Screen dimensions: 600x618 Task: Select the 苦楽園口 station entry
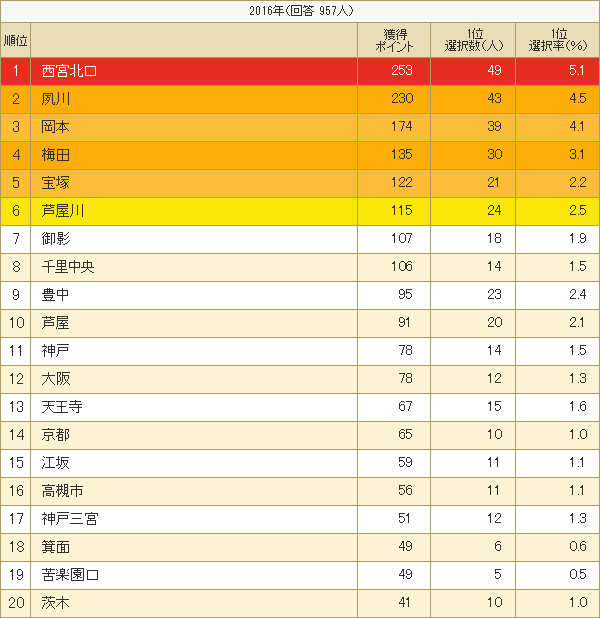coord(68,575)
